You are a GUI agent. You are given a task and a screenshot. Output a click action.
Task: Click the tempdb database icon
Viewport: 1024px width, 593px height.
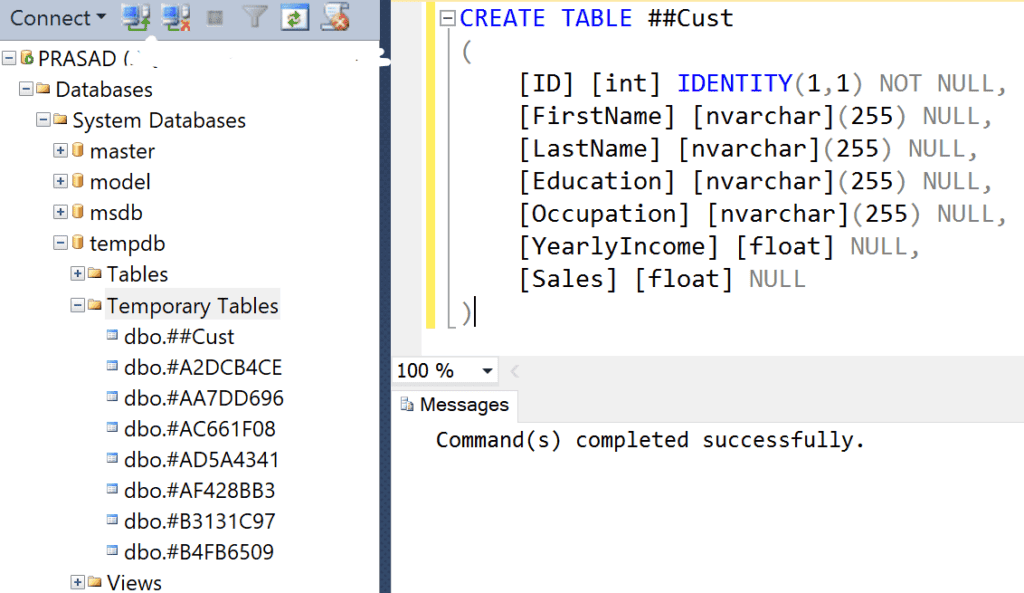(79, 243)
